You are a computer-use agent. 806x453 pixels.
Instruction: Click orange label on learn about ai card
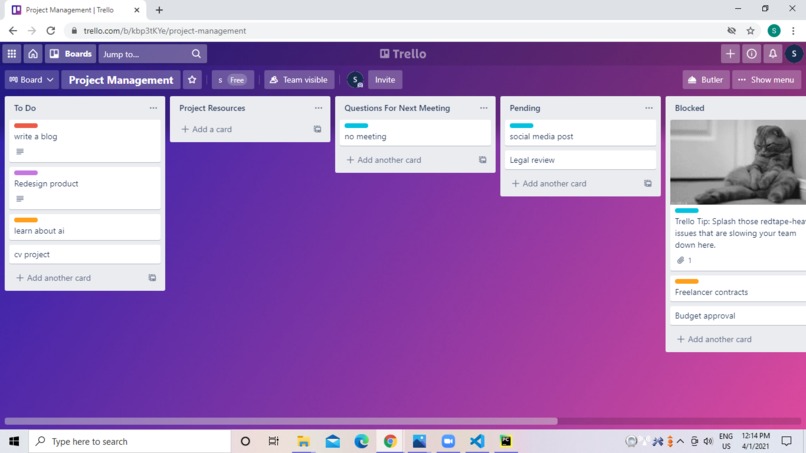26,220
